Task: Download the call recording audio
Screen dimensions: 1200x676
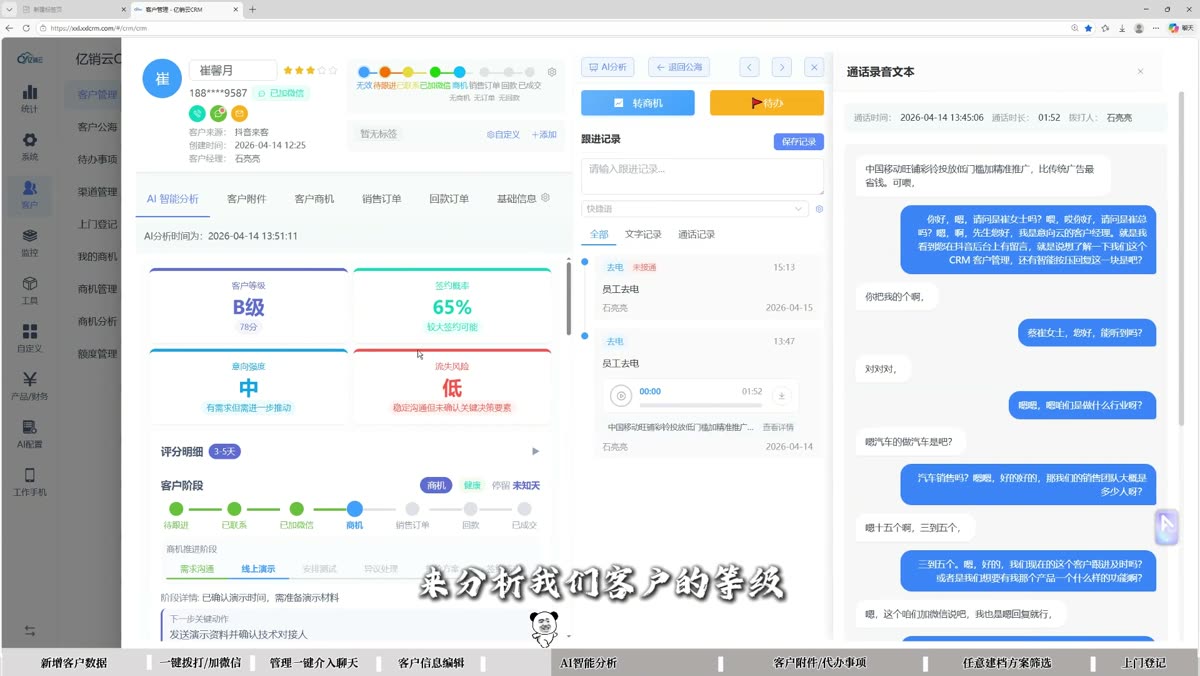Action: [782, 396]
